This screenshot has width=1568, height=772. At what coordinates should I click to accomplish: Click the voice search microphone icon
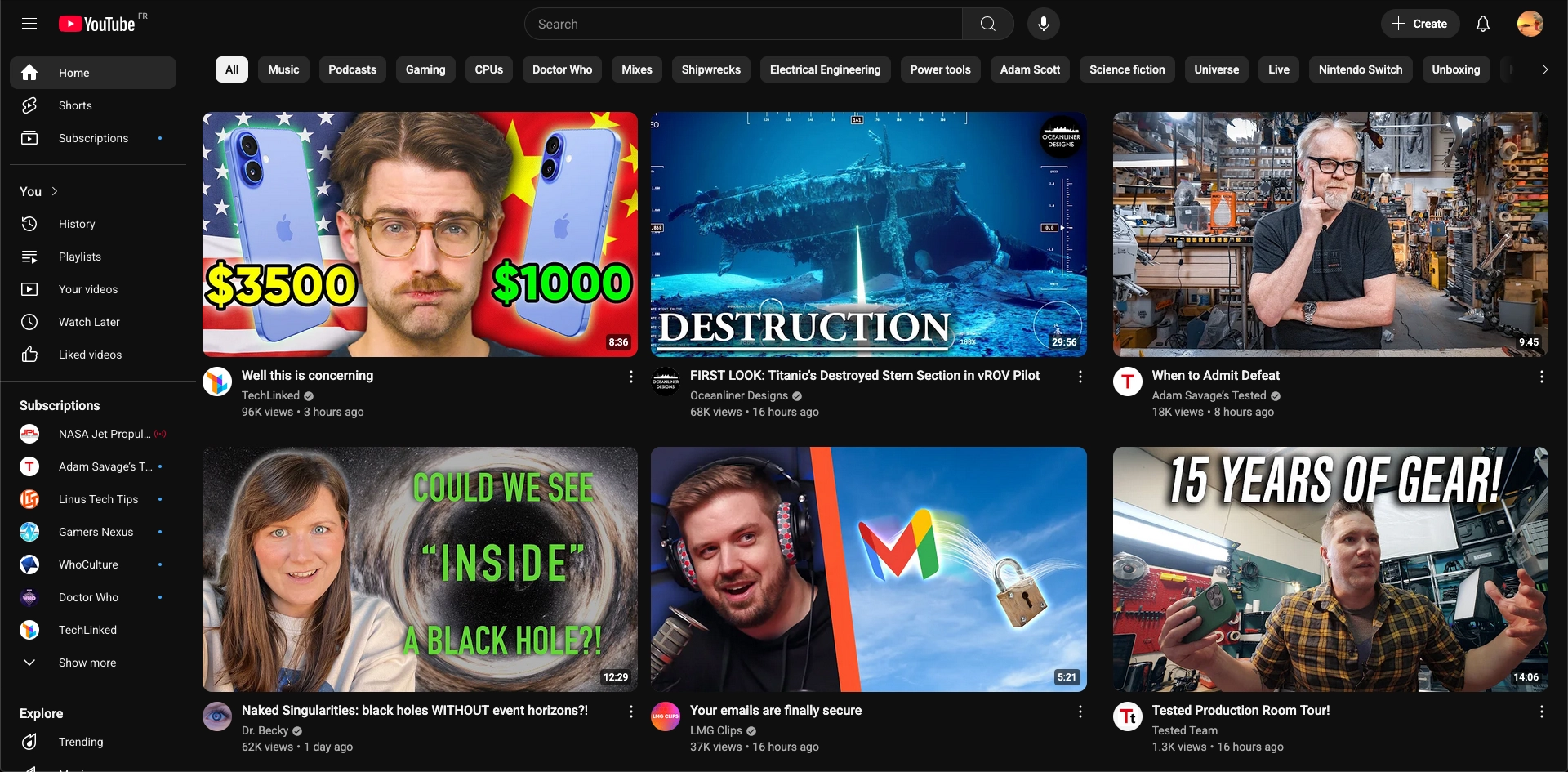coord(1043,24)
